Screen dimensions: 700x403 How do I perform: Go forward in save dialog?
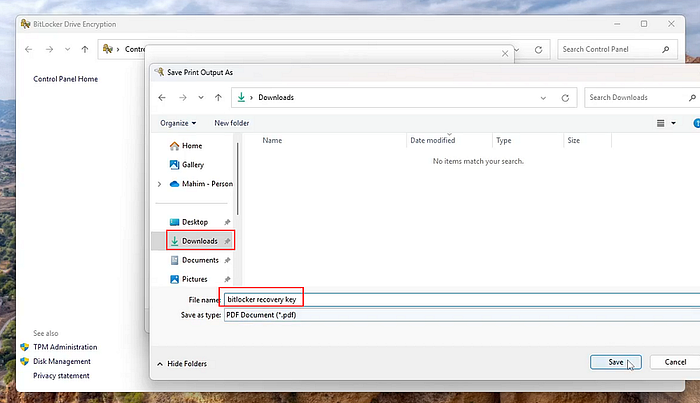click(x=183, y=97)
